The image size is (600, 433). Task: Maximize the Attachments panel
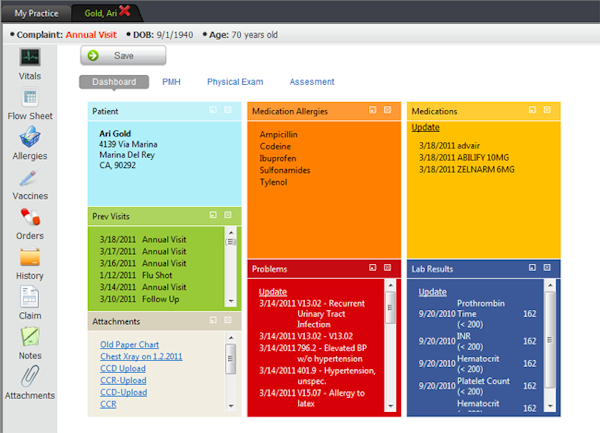click(213, 320)
